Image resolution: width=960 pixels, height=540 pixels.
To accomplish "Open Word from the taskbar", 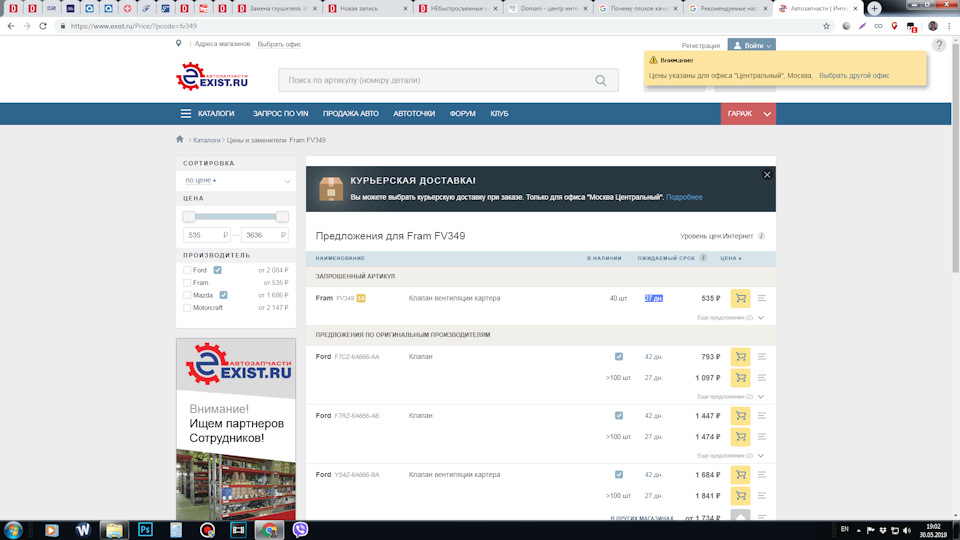I will point(83,530).
